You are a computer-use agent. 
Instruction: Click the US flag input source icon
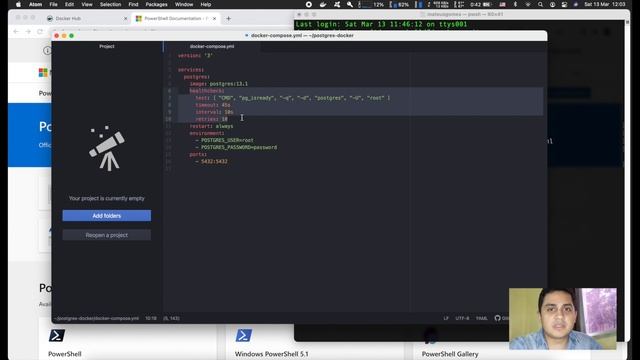click(x=502, y=4)
